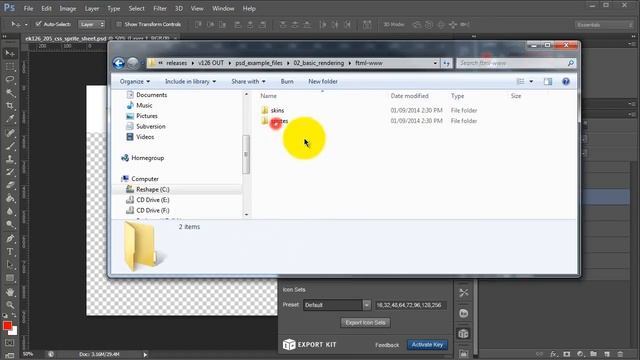Add a layer mask from Layers footer
The width and height of the screenshot is (640, 360).
(x=567, y=354)
